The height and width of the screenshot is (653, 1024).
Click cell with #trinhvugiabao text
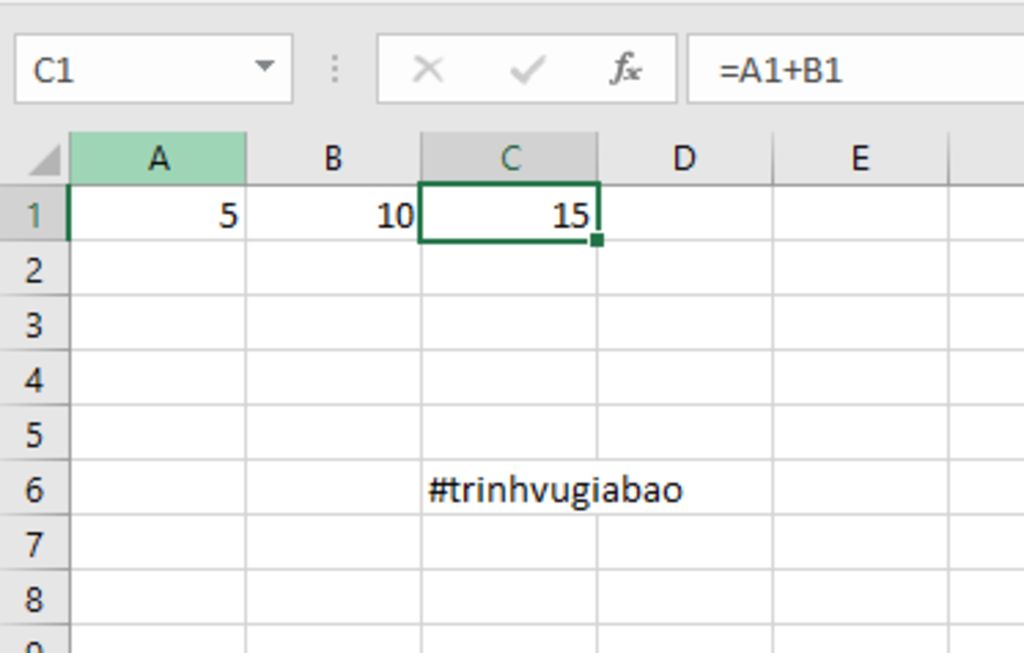(x=509, y=490)
